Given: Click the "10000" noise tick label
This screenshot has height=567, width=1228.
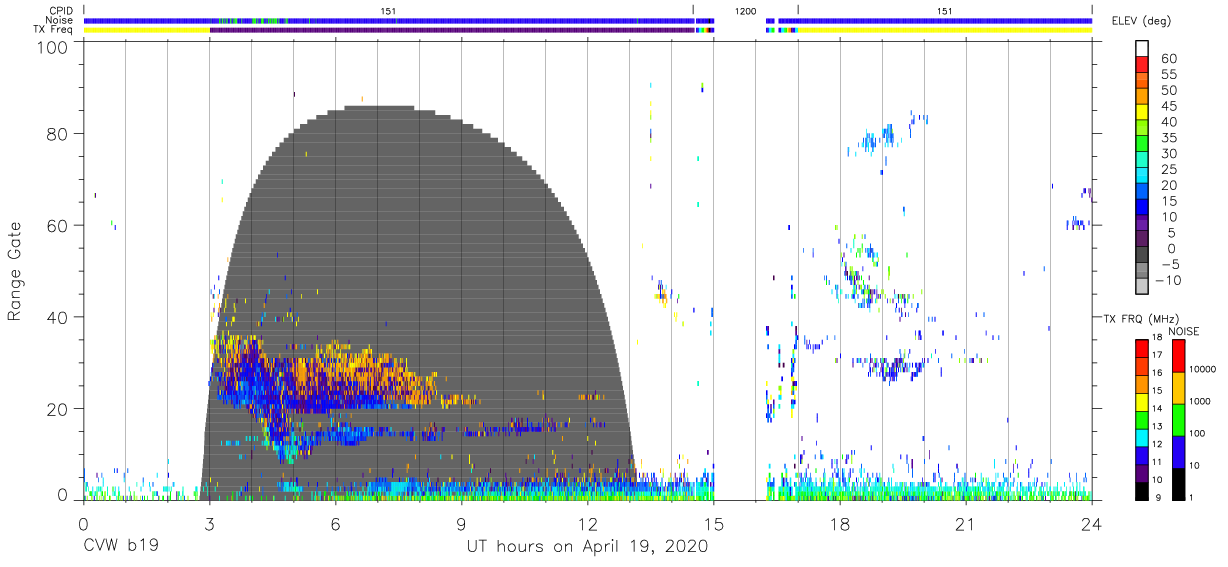Looking at the screenshot, I should [x=1204, y=369].
